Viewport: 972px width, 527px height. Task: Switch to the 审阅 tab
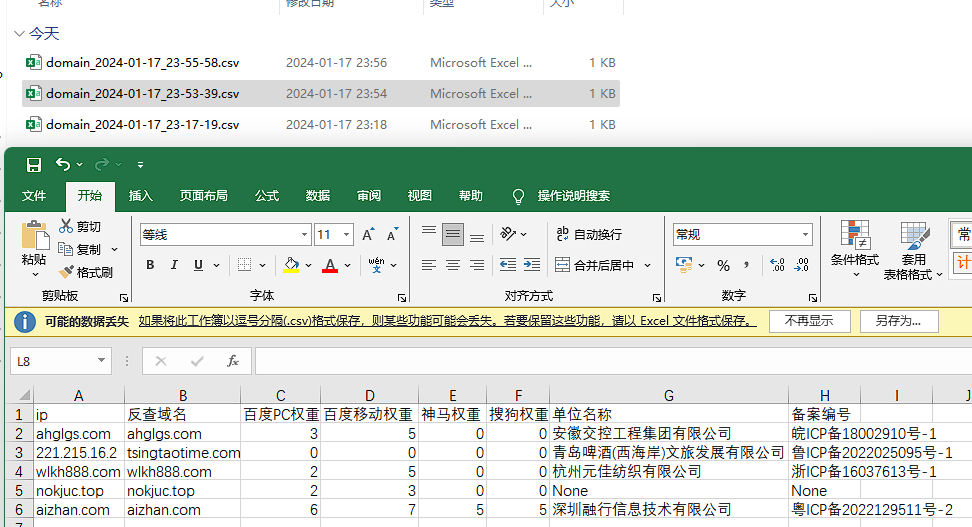coord(369,196)
